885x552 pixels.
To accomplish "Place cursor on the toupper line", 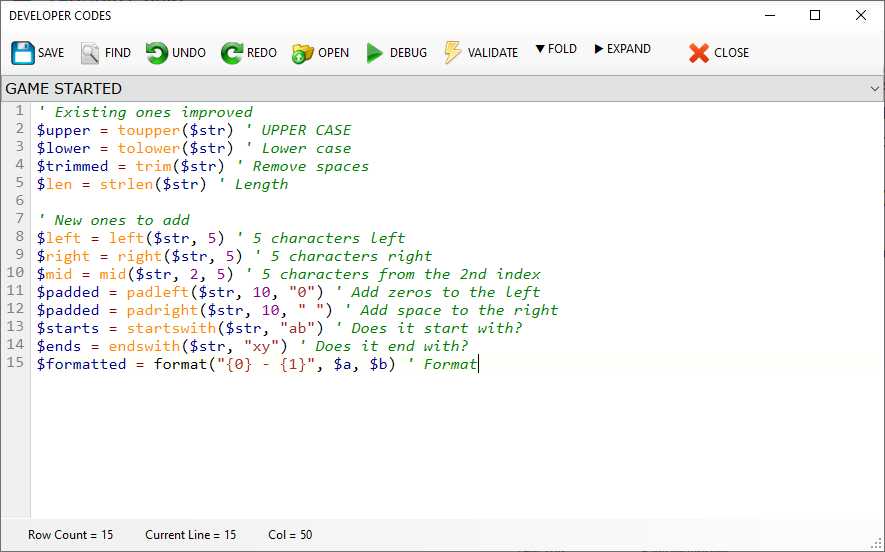I will (194, 130).
